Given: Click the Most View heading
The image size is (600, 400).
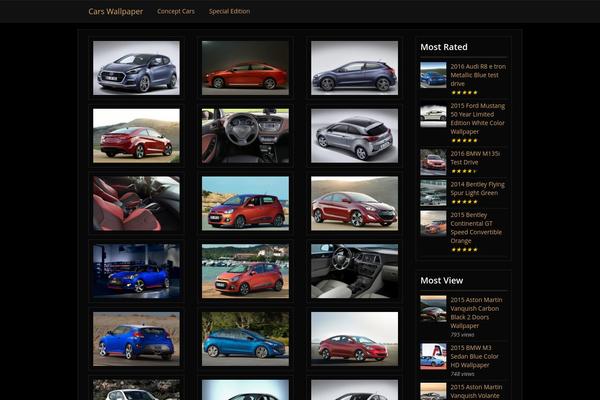Looking at the screenshot, I should 442,281.
